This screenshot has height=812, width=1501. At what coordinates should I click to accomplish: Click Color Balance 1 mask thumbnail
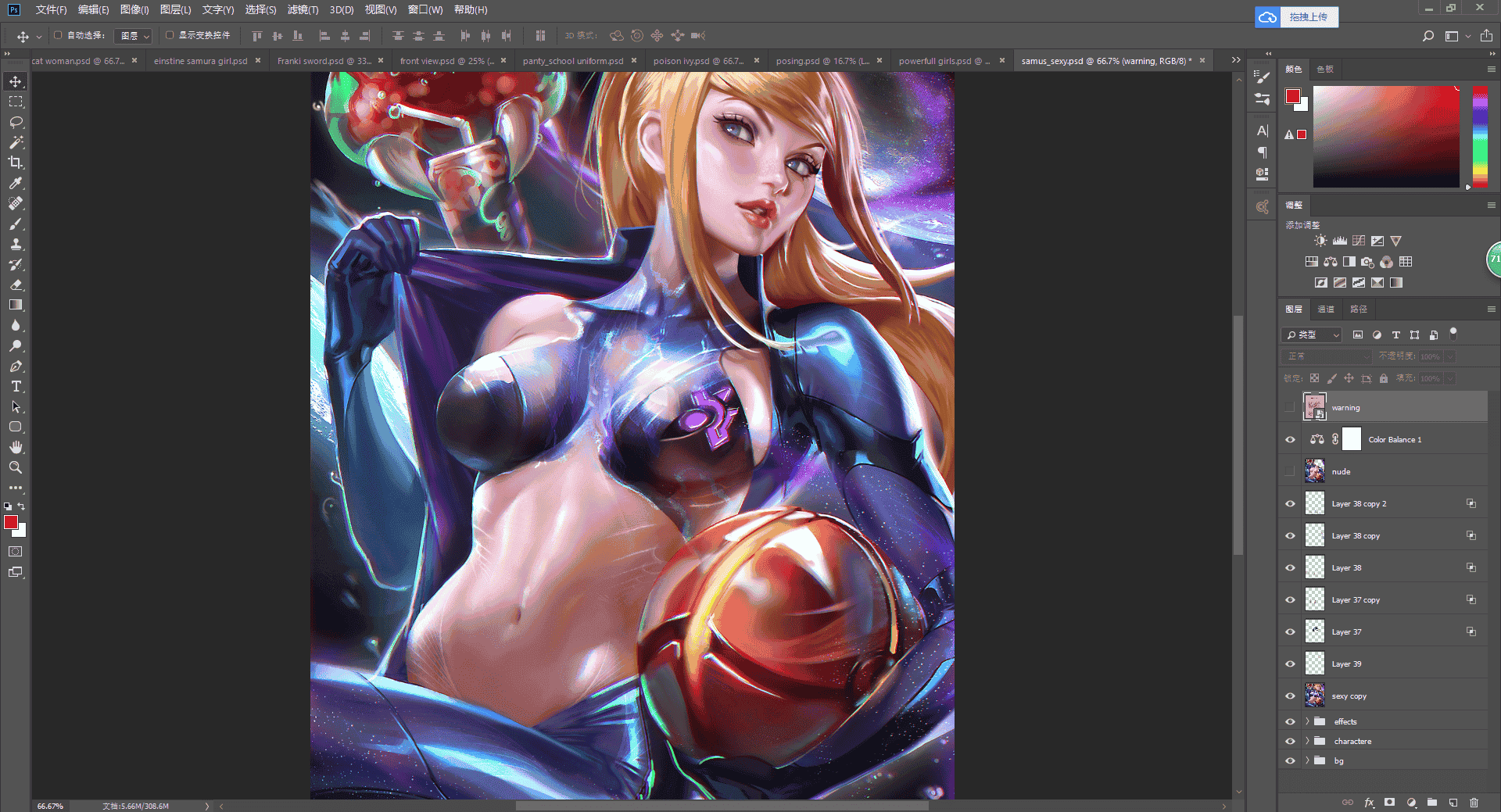1352,439
